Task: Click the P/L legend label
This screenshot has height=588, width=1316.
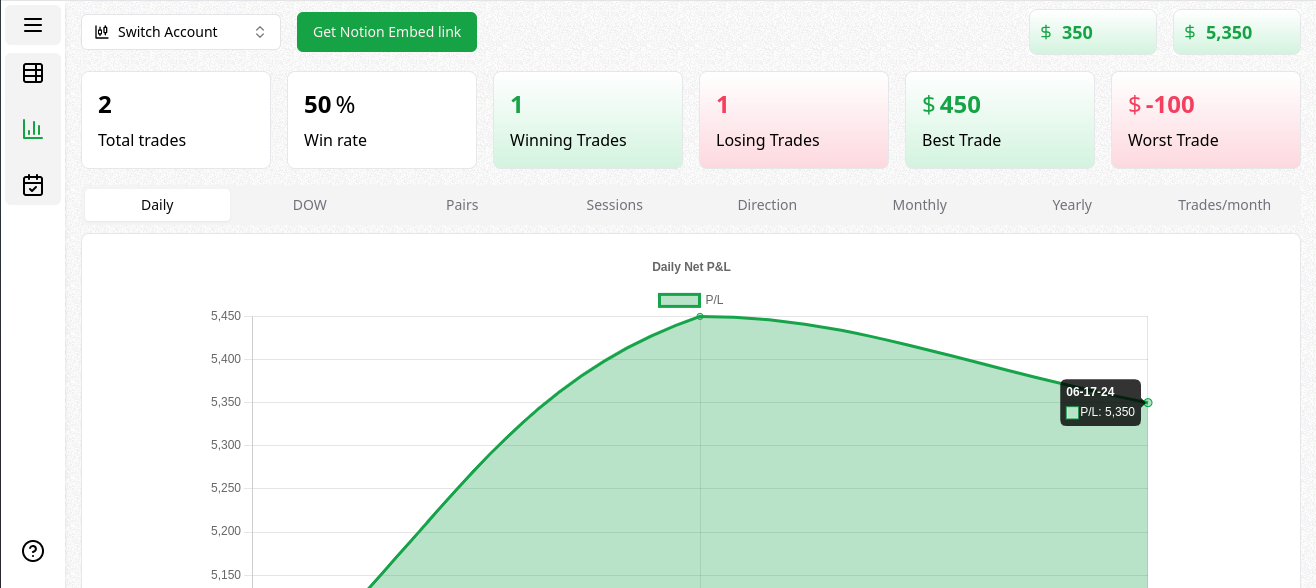Action: (714, 300)
